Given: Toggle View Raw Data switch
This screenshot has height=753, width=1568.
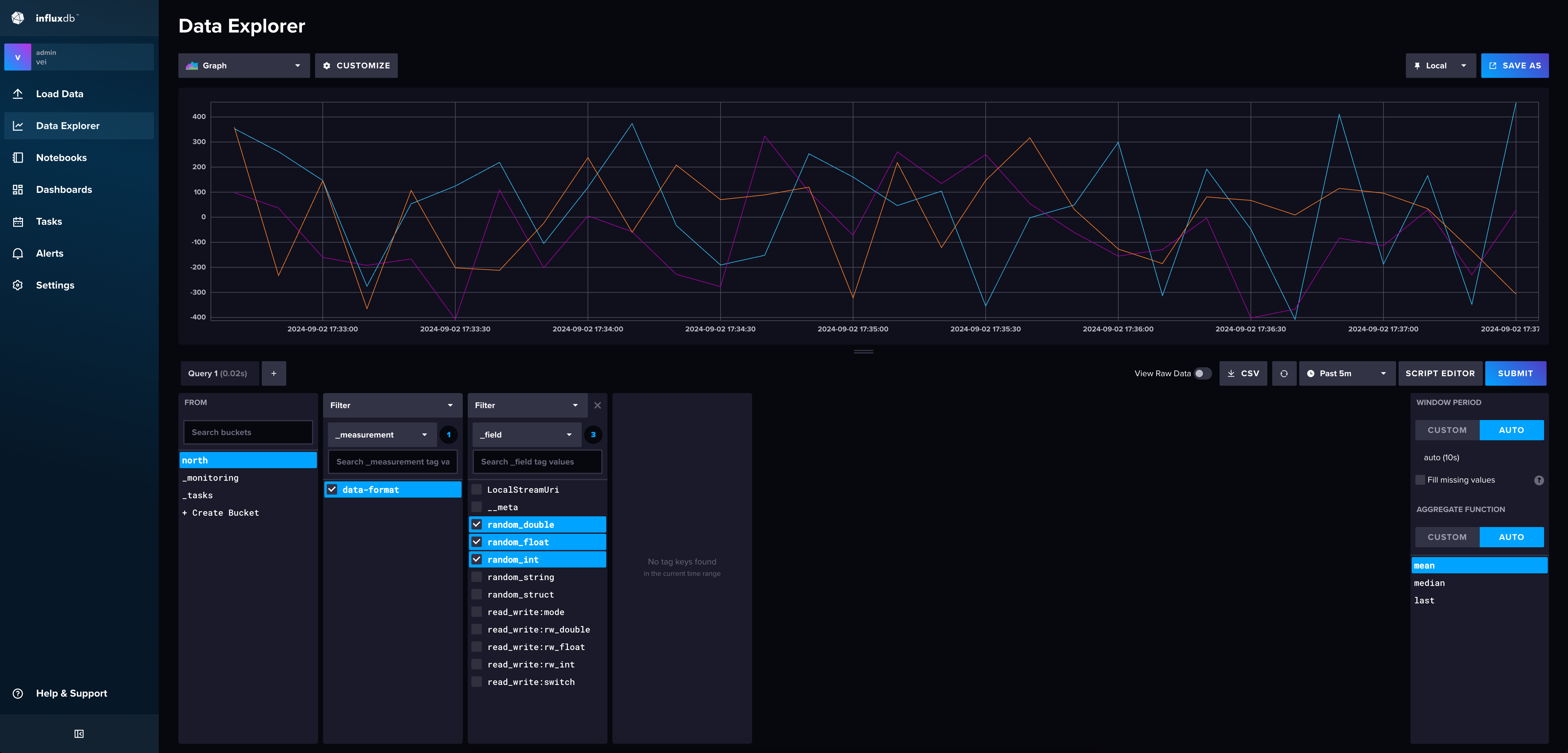Looking at the screenshot, I should click(x=1202, y=373).
